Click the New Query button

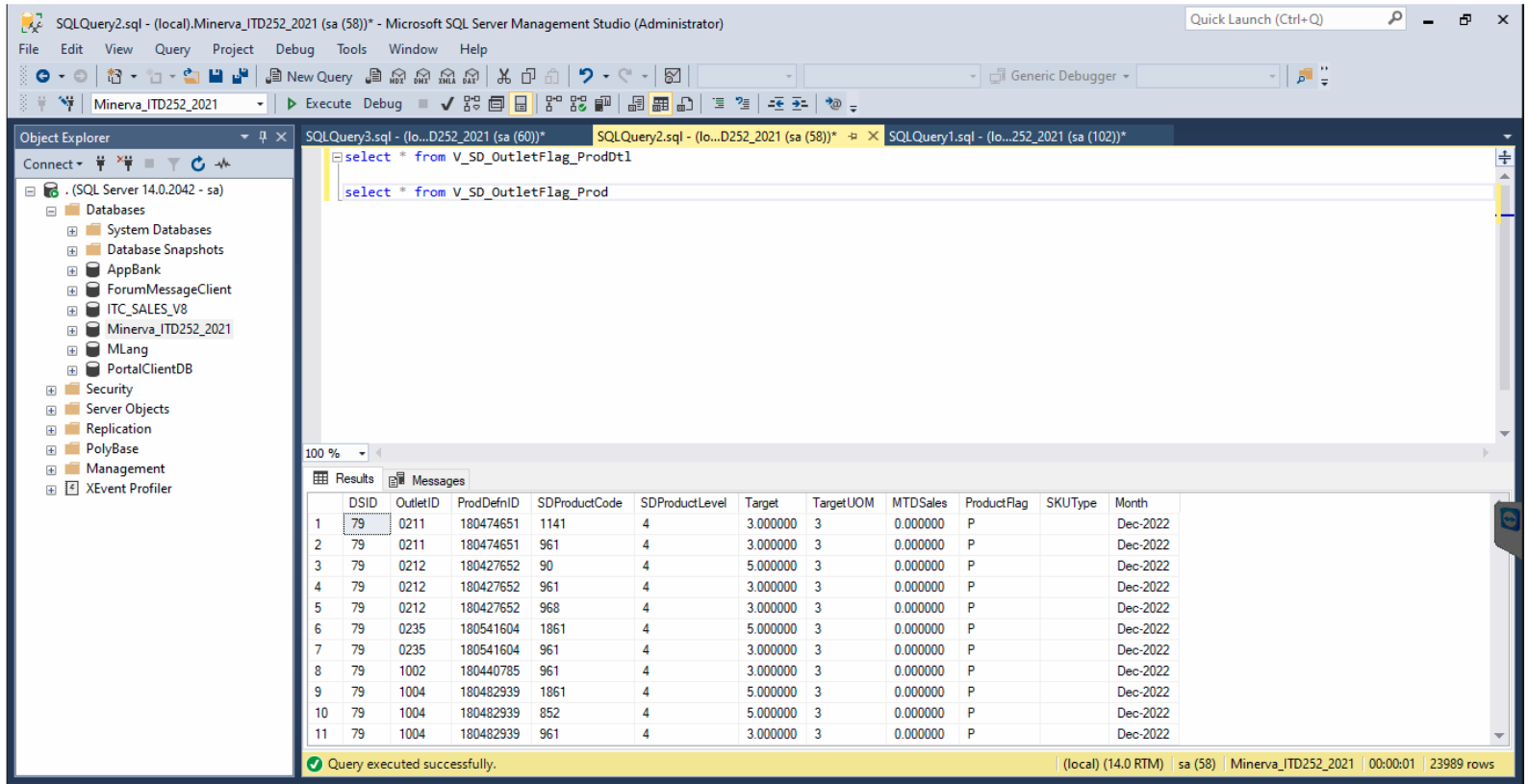309,76
